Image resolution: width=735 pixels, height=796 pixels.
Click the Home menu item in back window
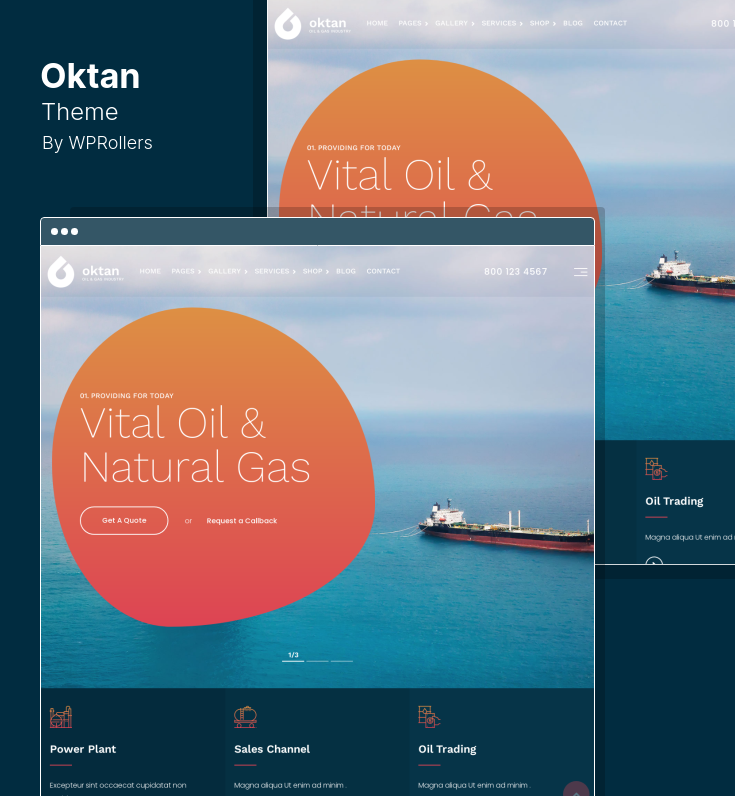377,23
